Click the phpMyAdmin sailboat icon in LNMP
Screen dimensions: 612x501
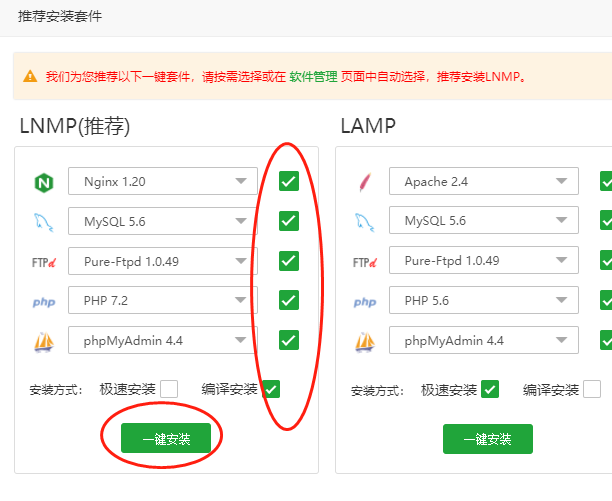(x=44, y=342)
